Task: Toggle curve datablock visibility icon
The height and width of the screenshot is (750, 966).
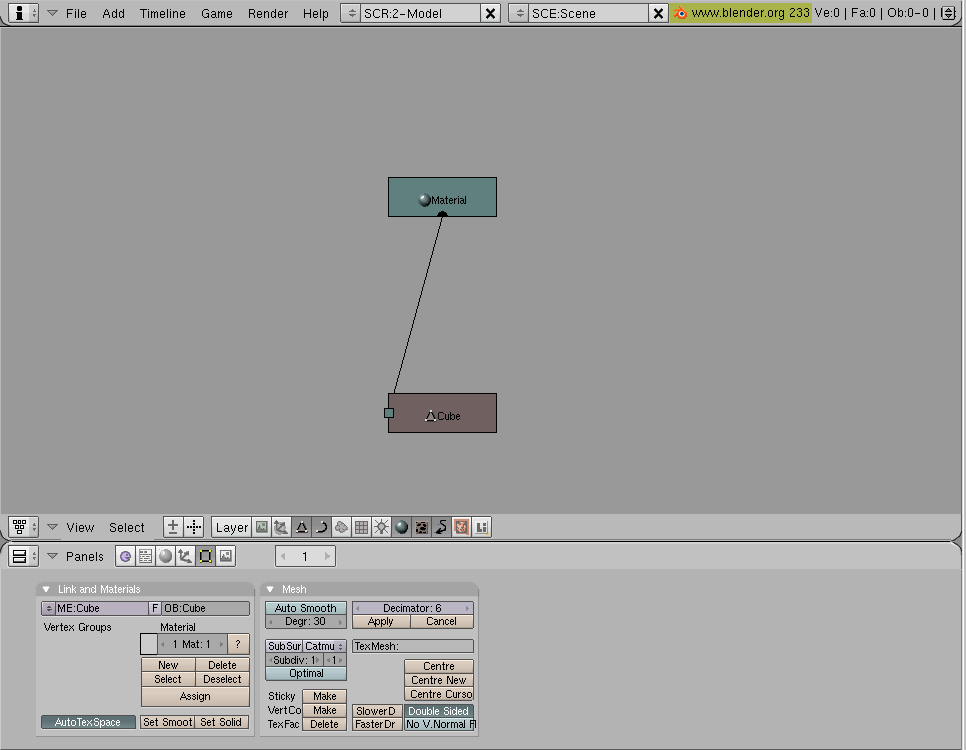Action: click(321, 527)
